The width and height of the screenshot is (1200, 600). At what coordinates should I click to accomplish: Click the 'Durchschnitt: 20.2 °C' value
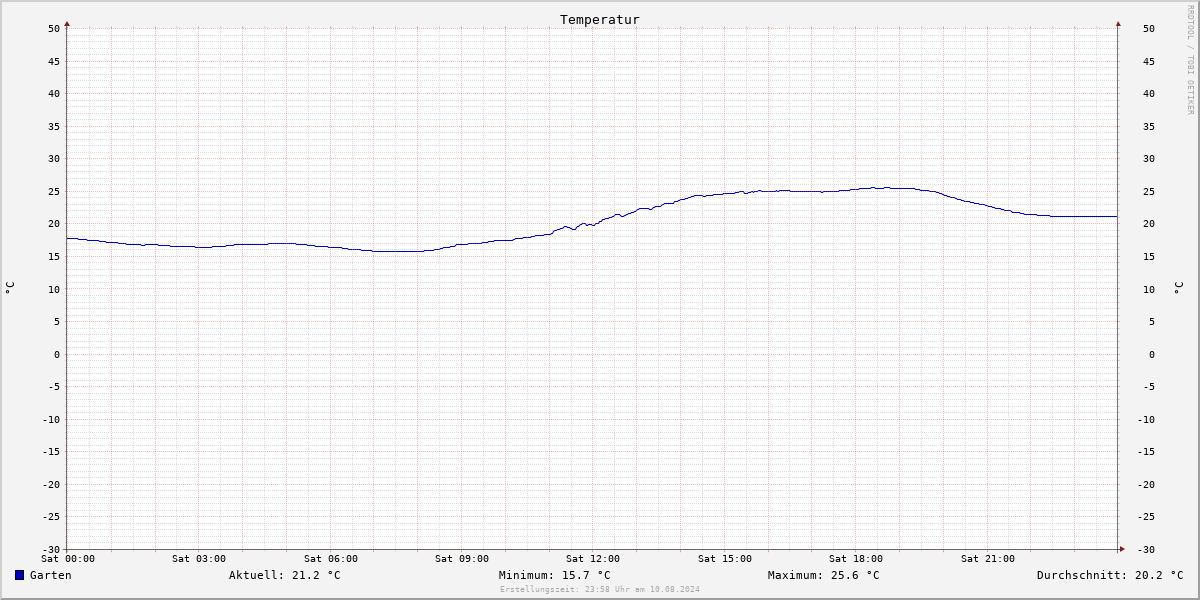click(x=1110, y=575)
